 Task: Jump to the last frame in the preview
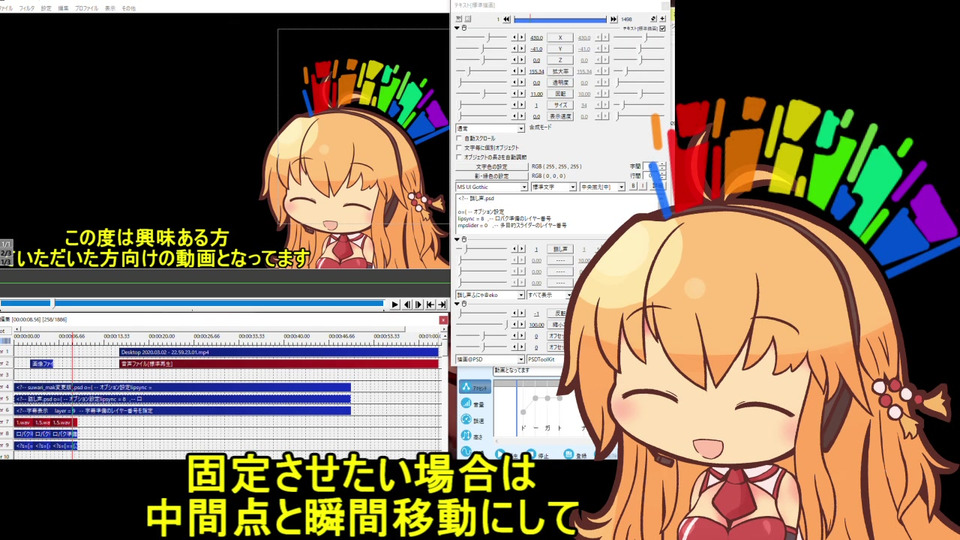[x=441, y=304]
